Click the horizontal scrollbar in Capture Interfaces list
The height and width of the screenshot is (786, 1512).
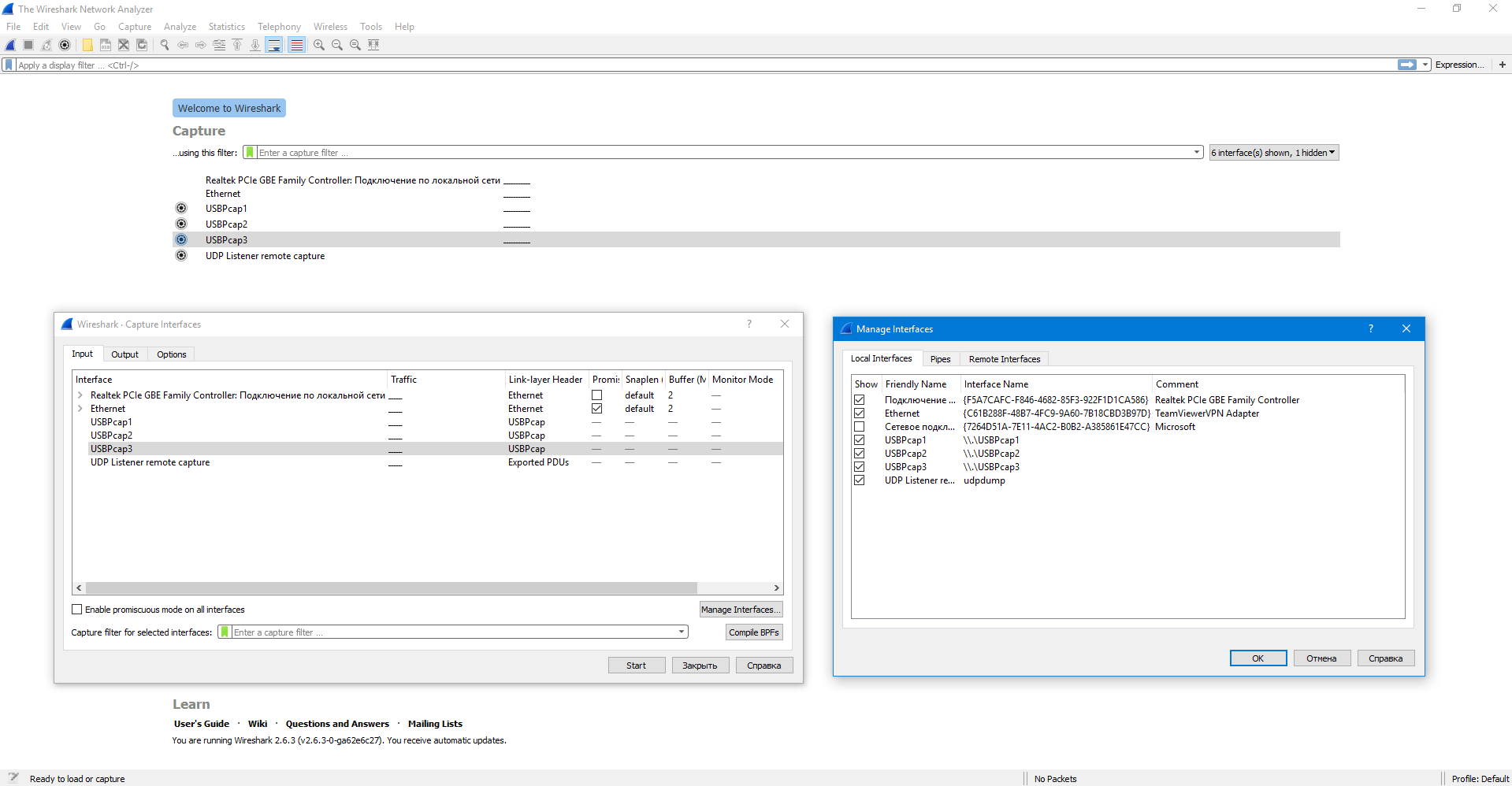391,588
